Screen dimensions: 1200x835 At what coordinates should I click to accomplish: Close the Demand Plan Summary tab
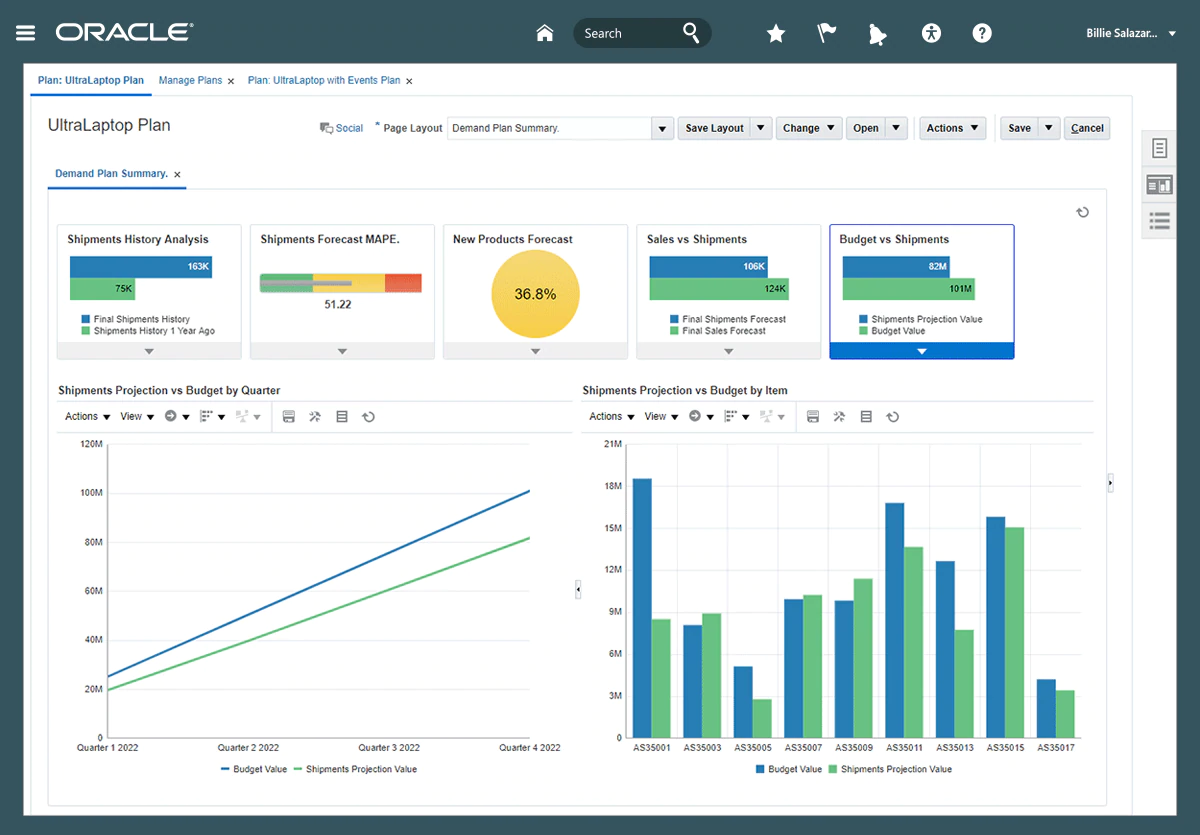[177, 174]
